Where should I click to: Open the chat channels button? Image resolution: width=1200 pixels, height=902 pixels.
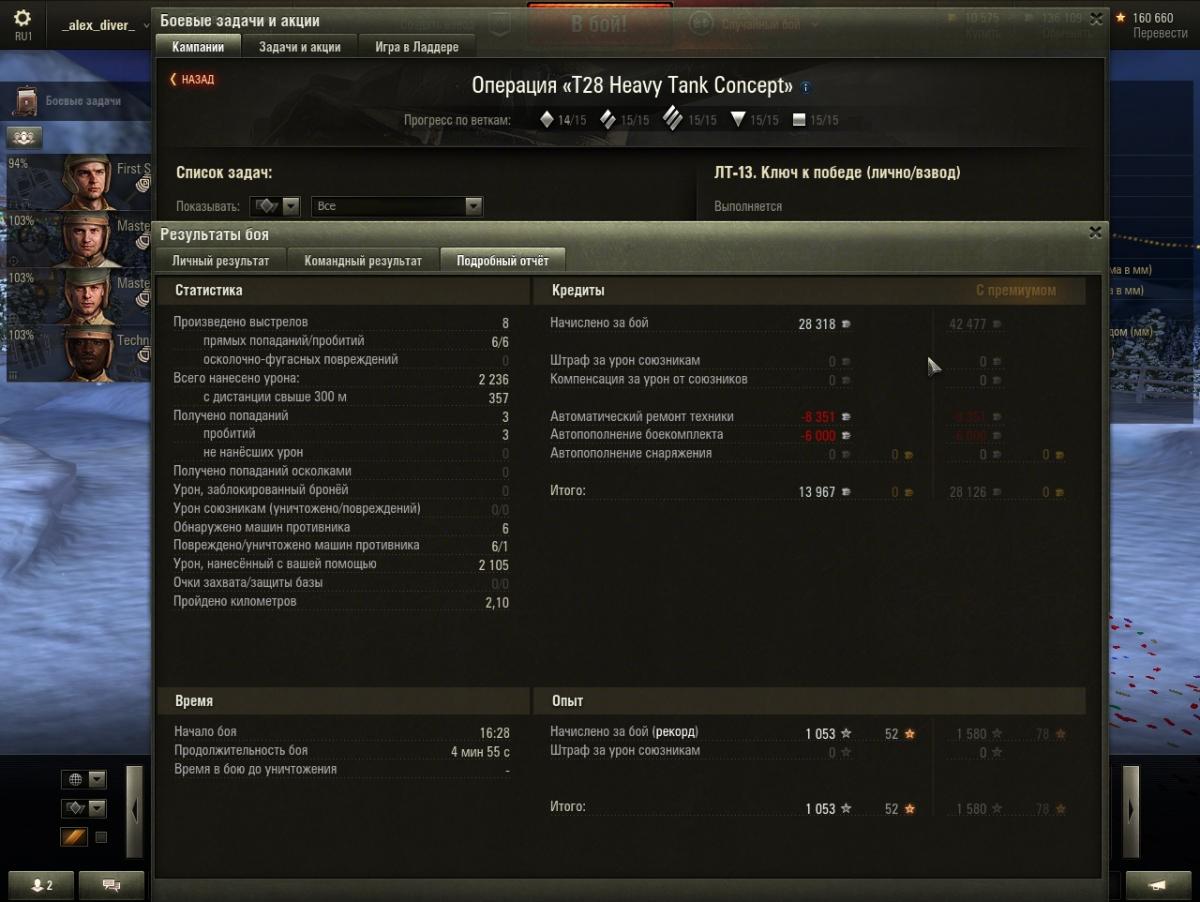[111, 885]
